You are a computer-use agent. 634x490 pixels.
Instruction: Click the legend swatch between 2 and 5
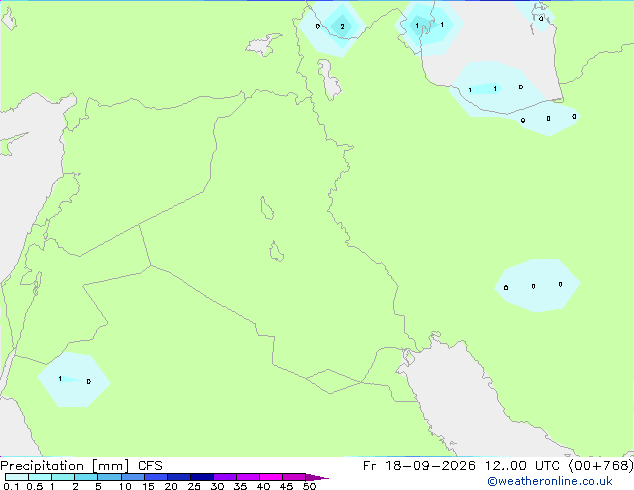click(86, 477)
